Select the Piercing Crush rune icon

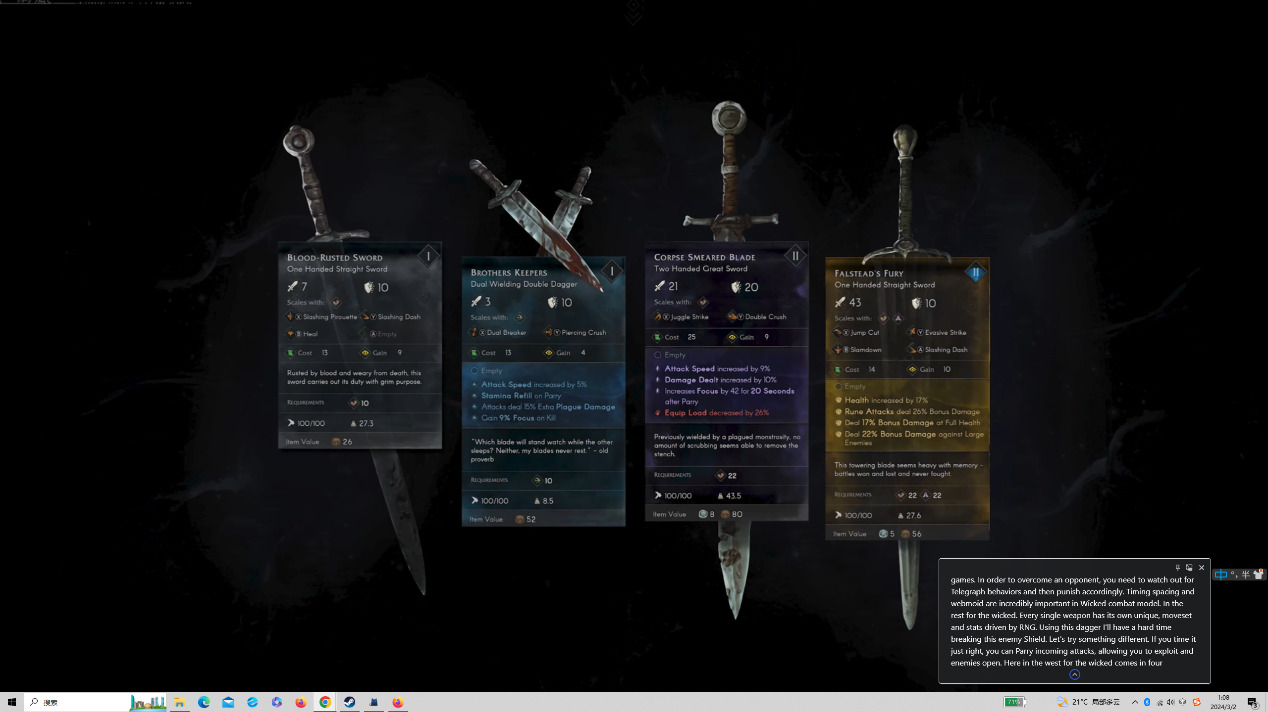547,332
